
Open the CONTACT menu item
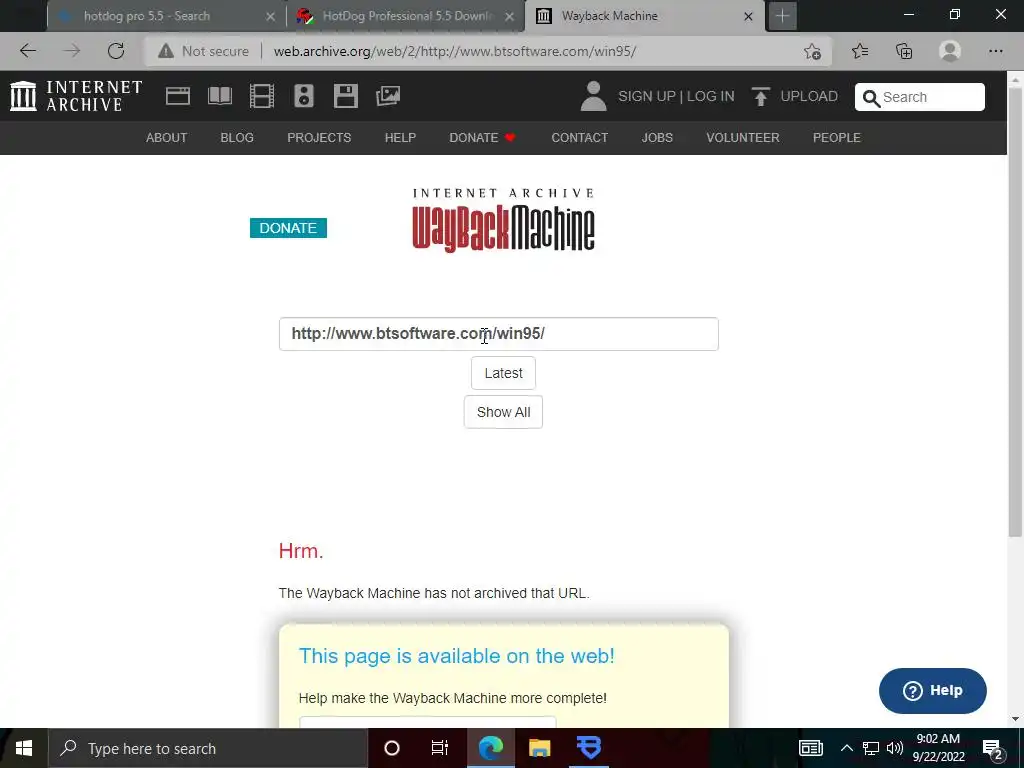(x=579, y=138)
